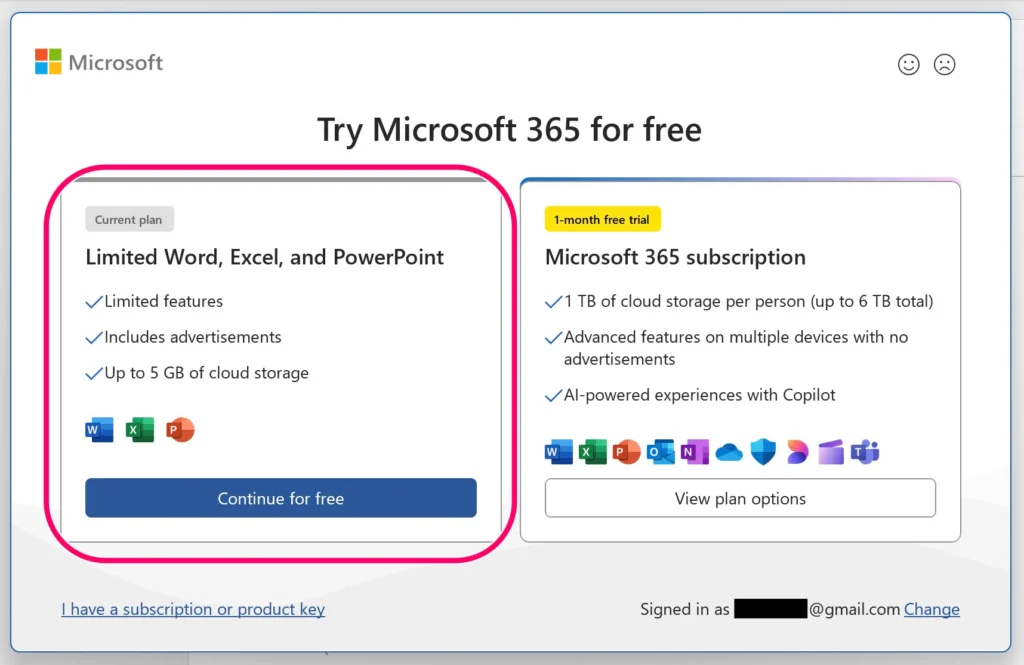Click the Microsoft logo
1024x665 pixels.
(99, 62)
